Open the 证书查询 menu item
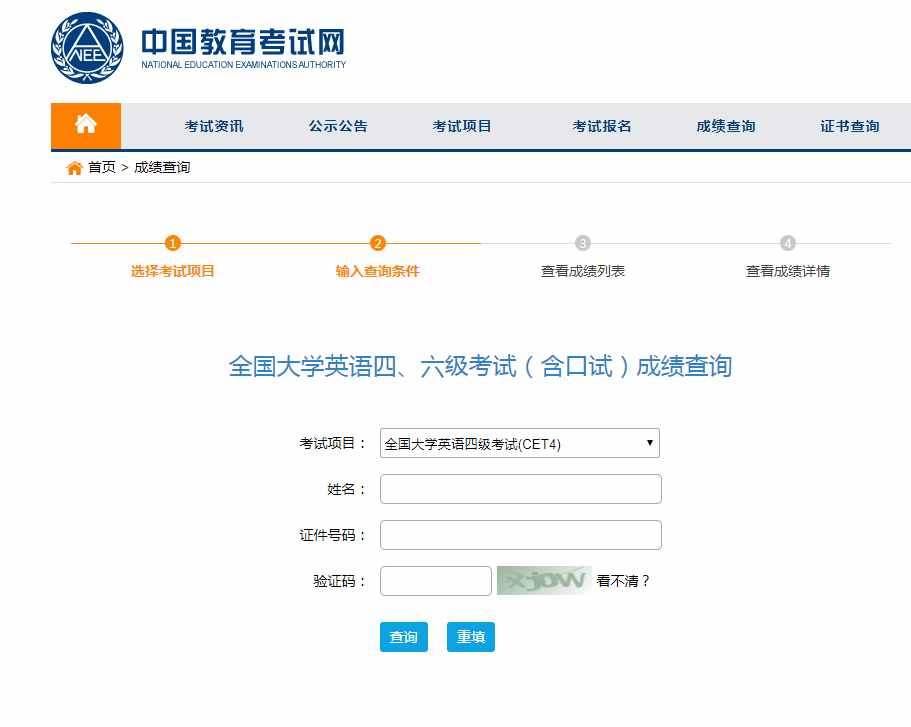Viewport: 911px width, 727px height. tap(849, 126)
